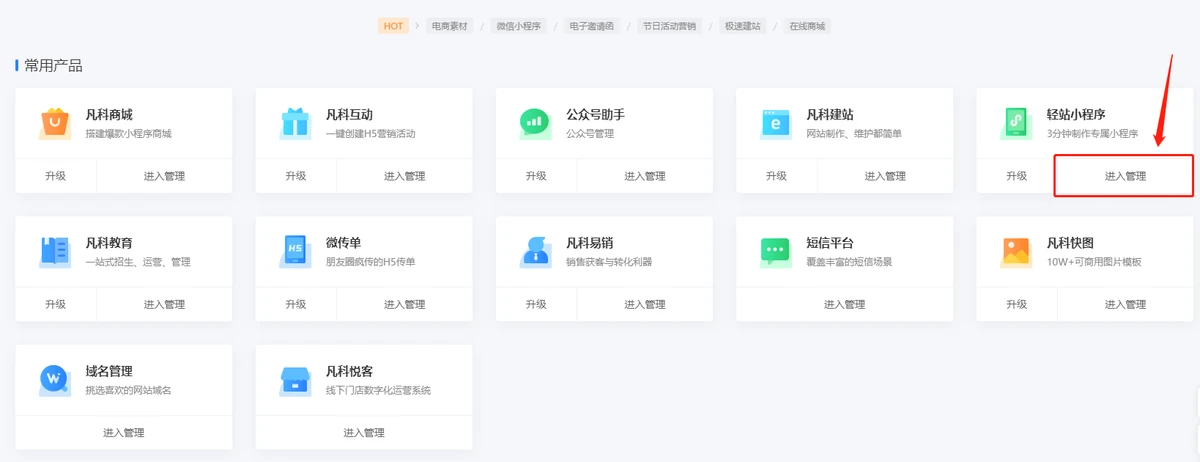Click the 公众号助手 green chat bubble icon
This screenshot has height=462, width=1200.
click(x=535, y=123)
